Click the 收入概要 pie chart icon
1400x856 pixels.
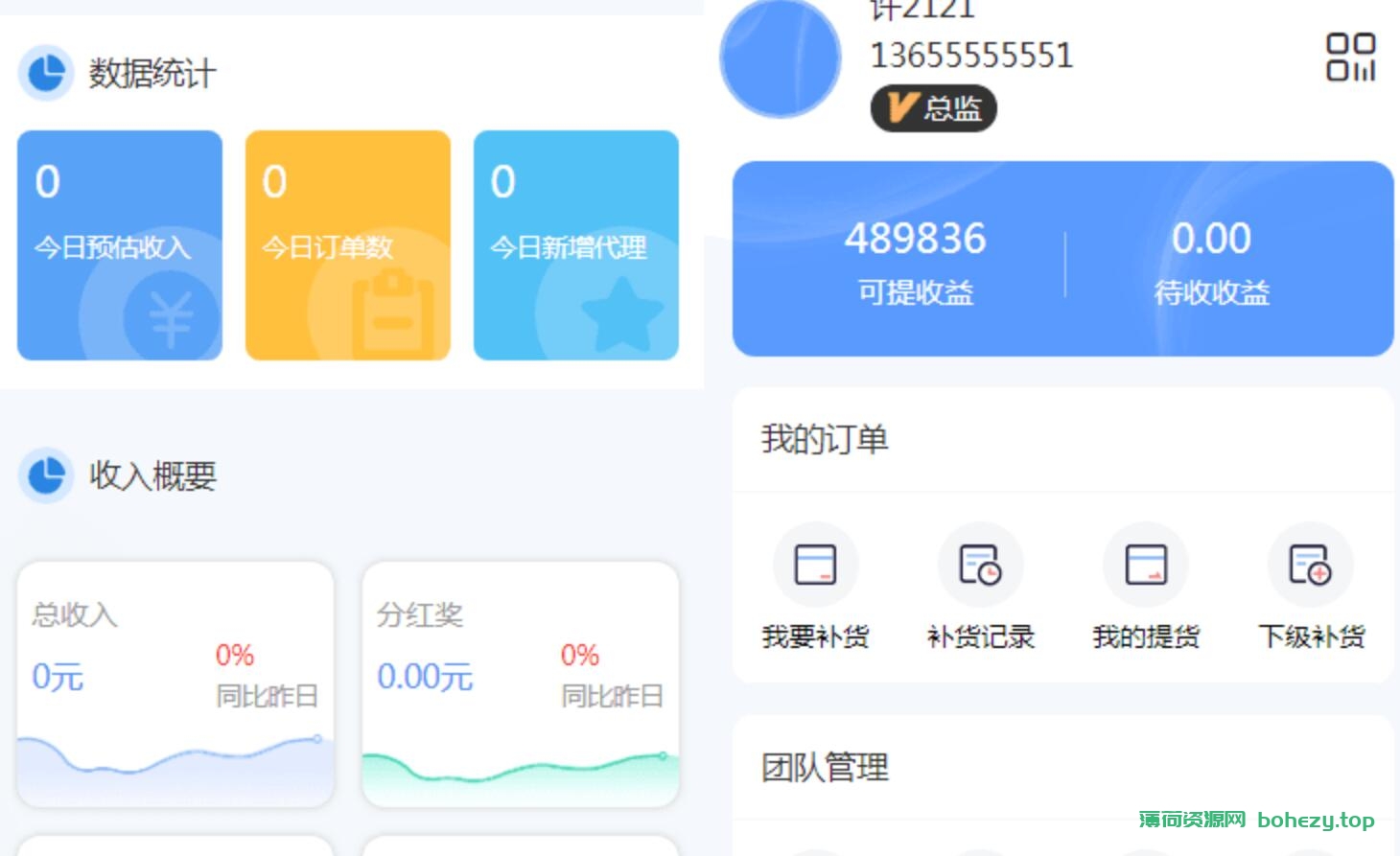[46, 475]
